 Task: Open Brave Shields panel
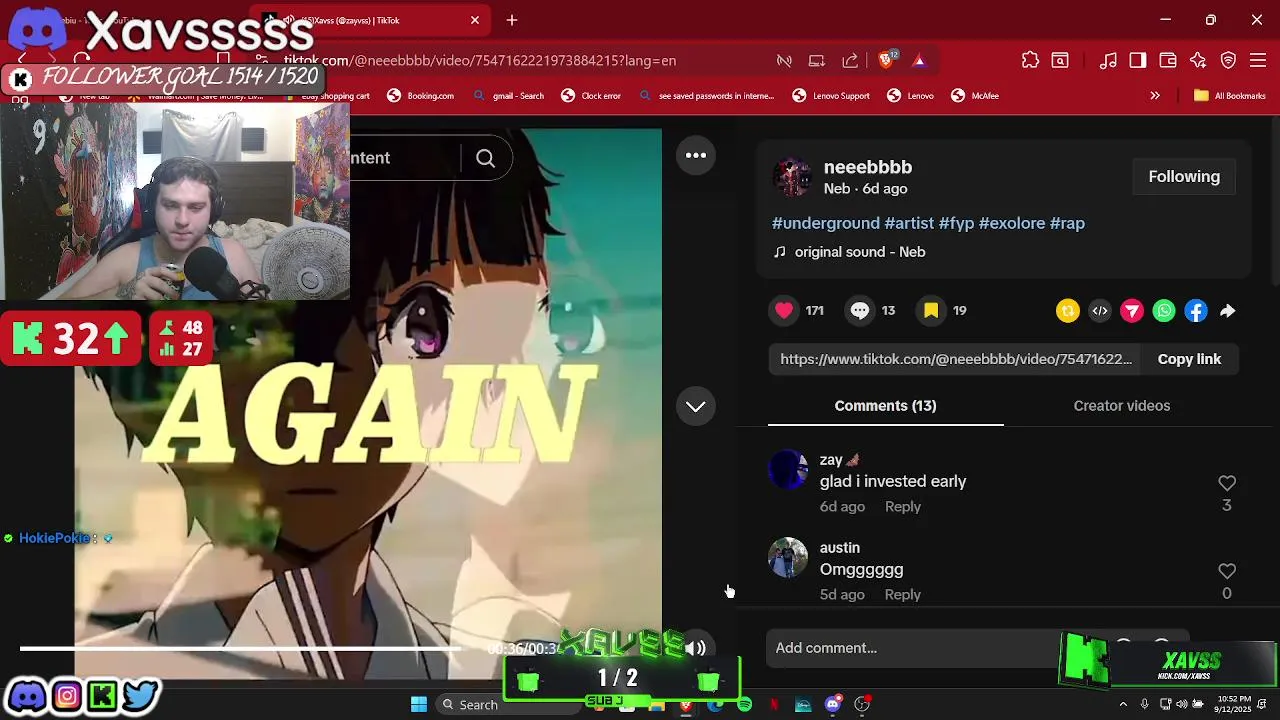pyautogui.click(x=887, y=60)
